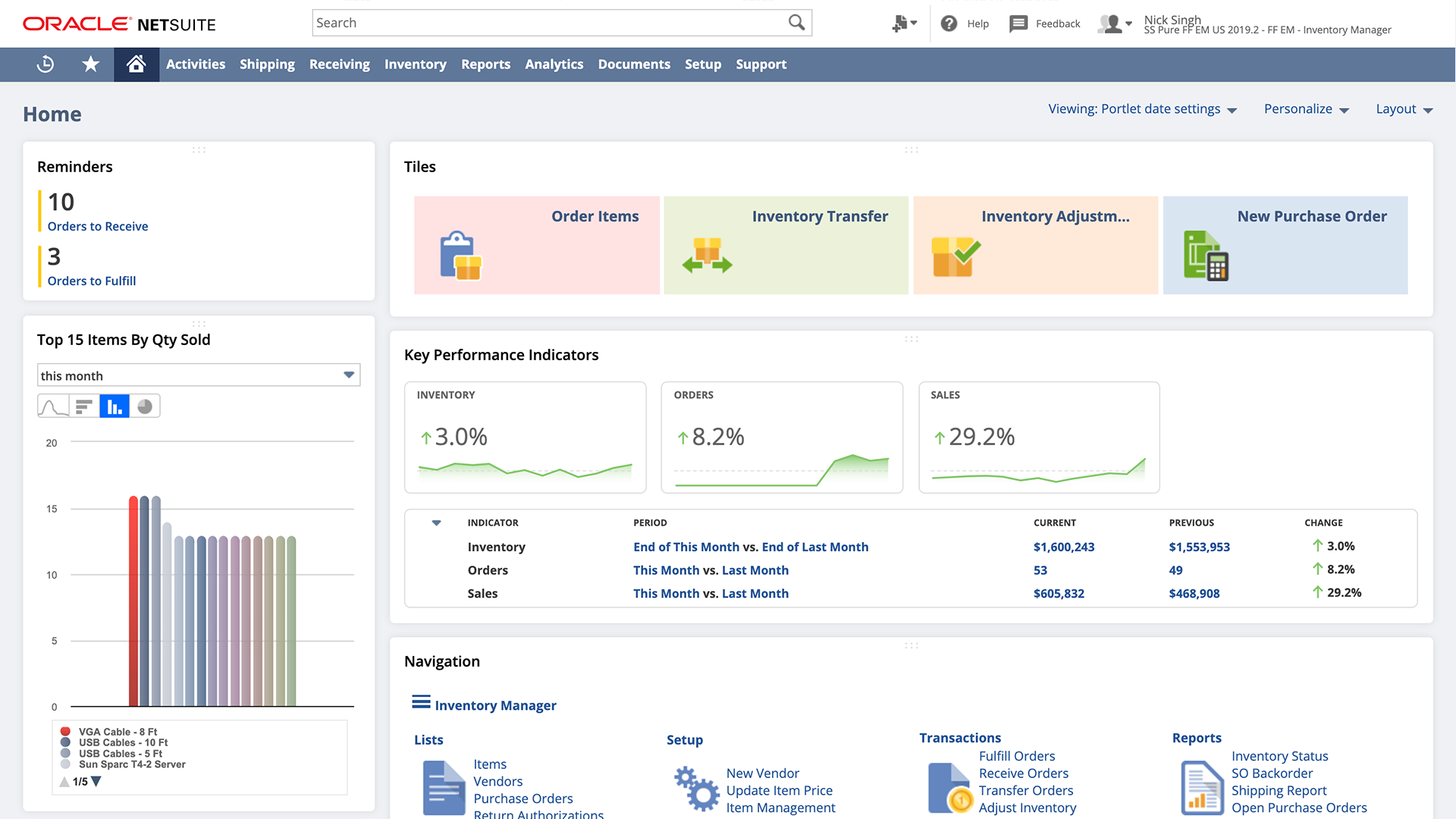Open the Order Items tile
The width and height of the screenshot is (1456, 819).
(x=536, y=244)
